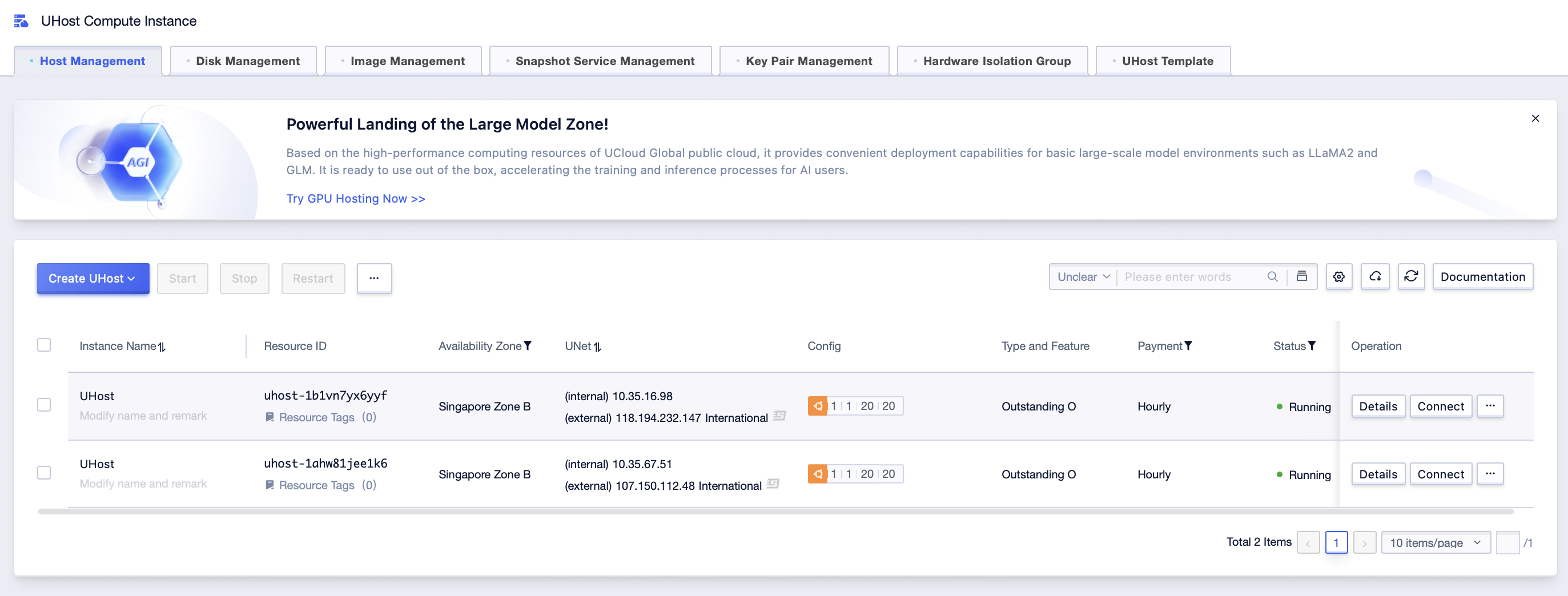Click the jump-to-page input box

tap(1506, 542)
